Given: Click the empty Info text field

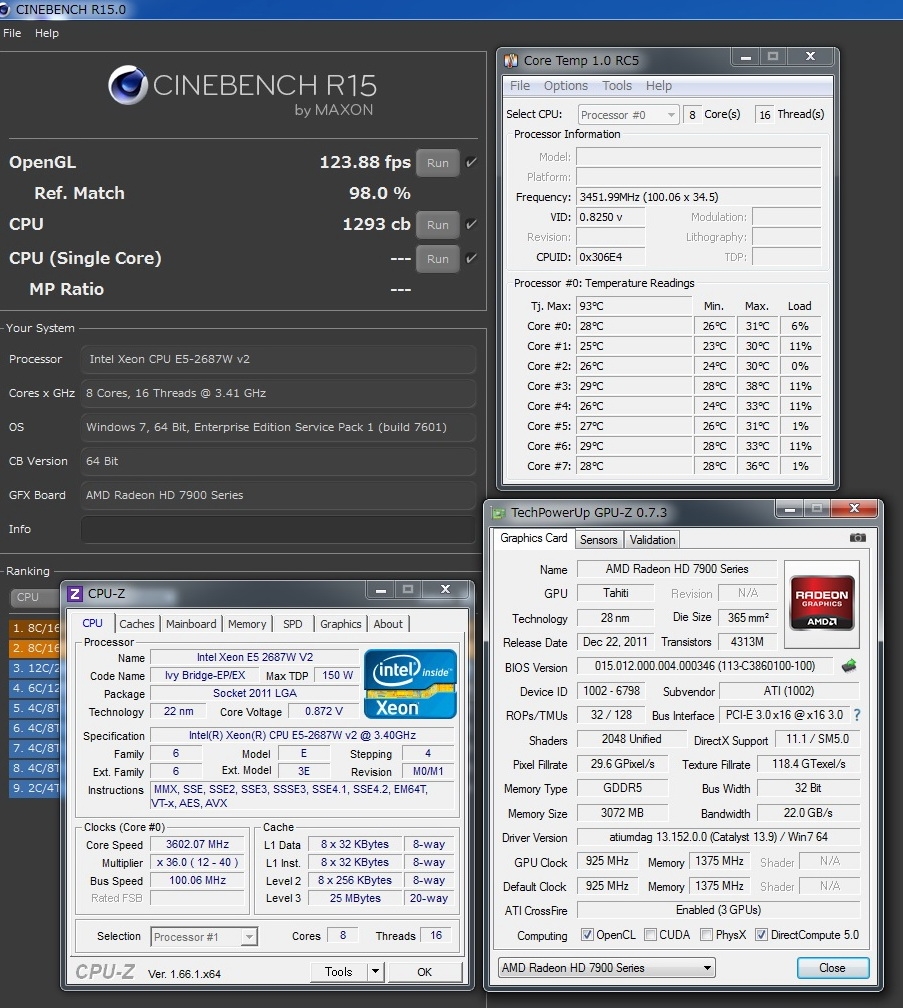Looking at the screenshot, I should pos(278,529).
